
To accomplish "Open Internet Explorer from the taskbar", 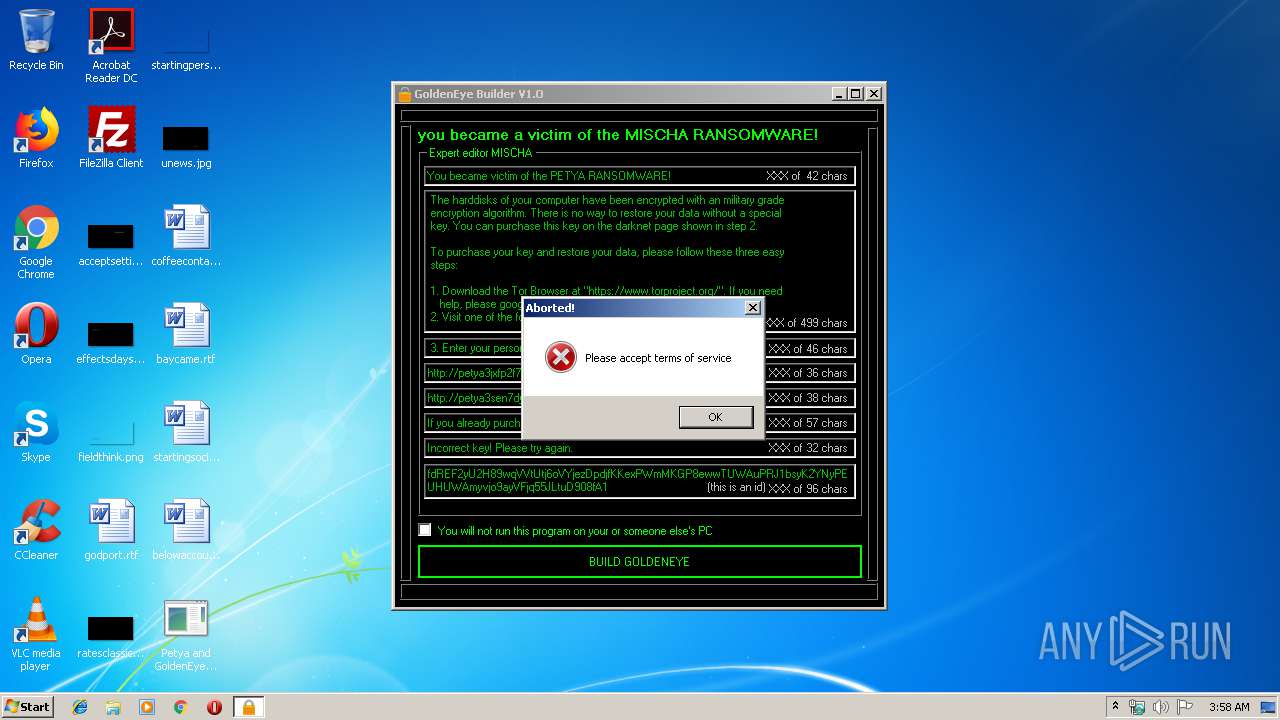I will 80,707.
